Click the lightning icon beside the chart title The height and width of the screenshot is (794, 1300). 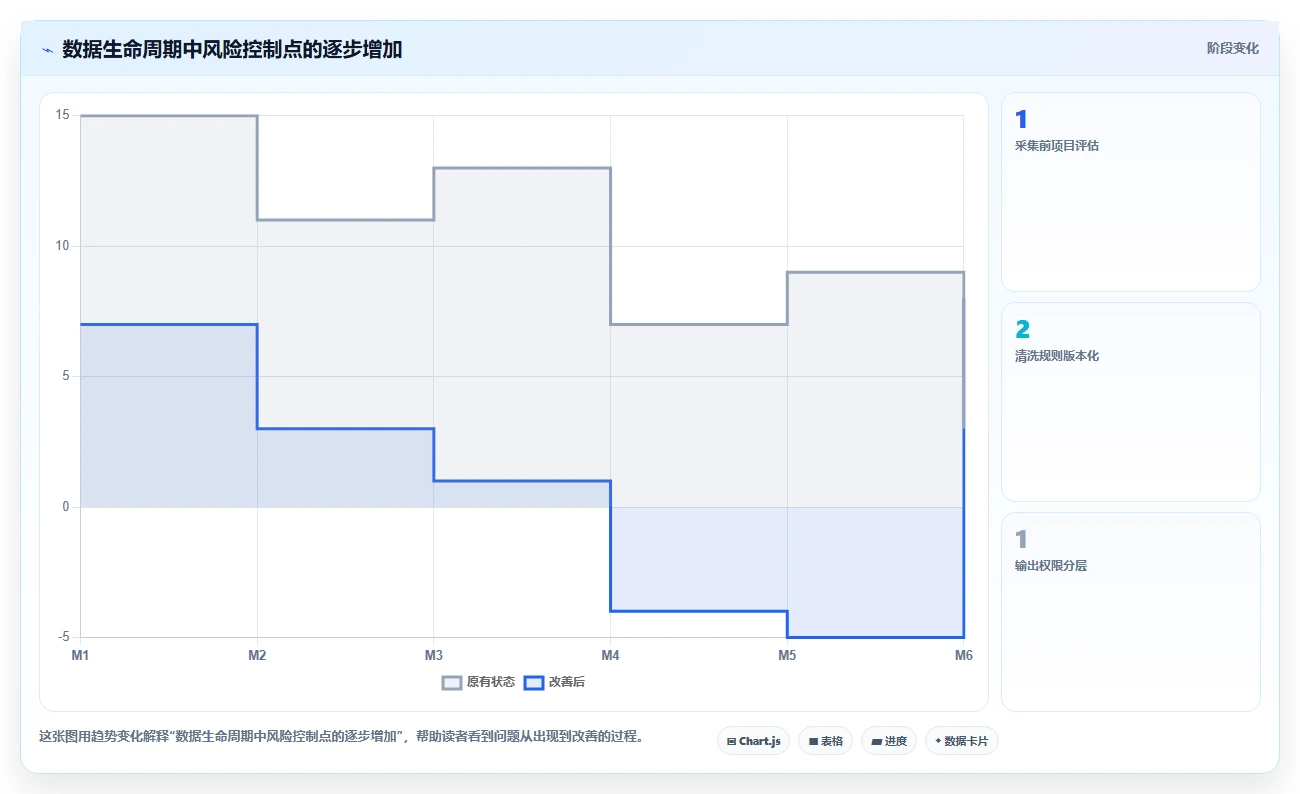click(x=47, y=50)
